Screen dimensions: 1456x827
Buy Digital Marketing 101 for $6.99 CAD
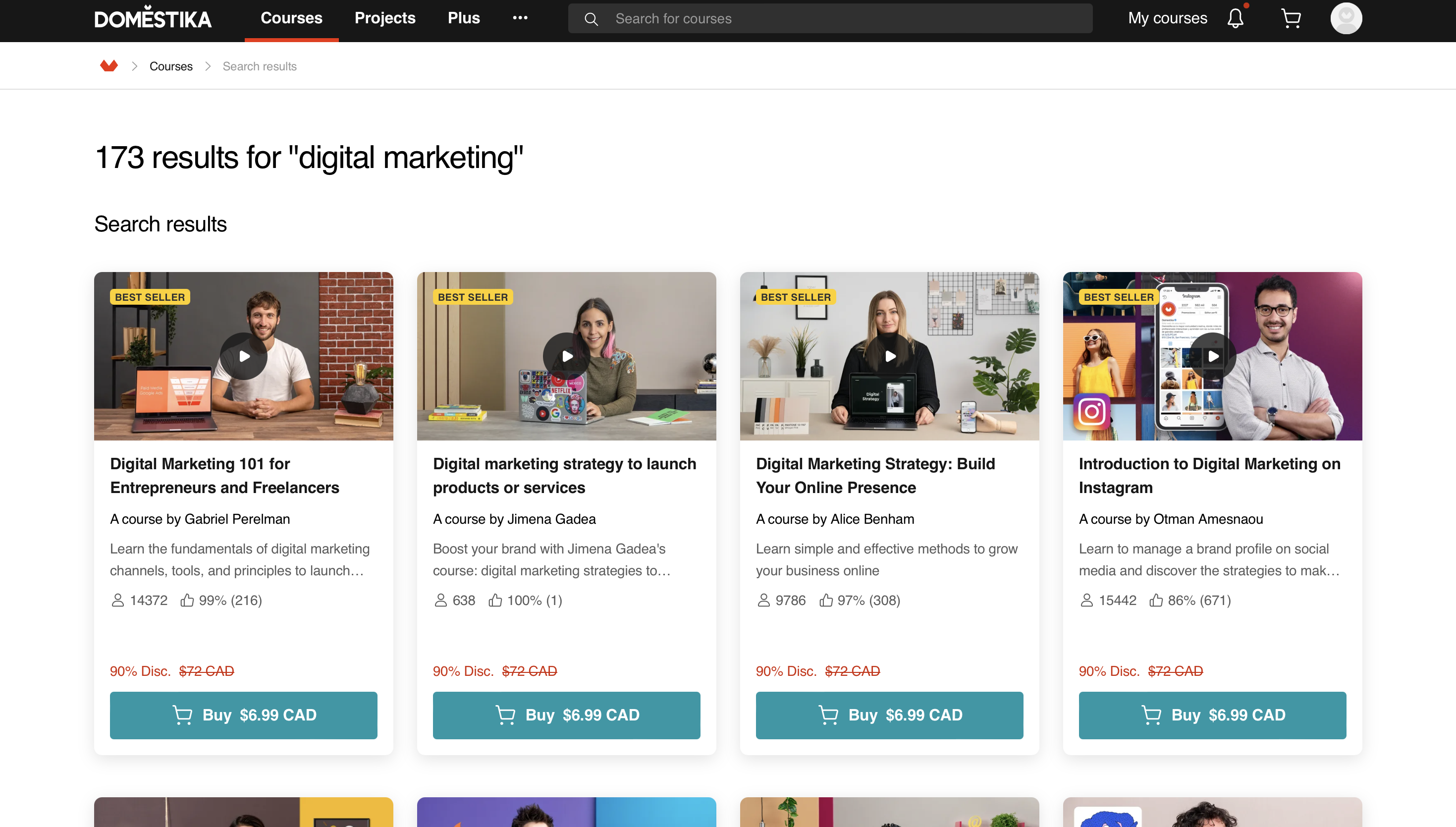[244, 715]
